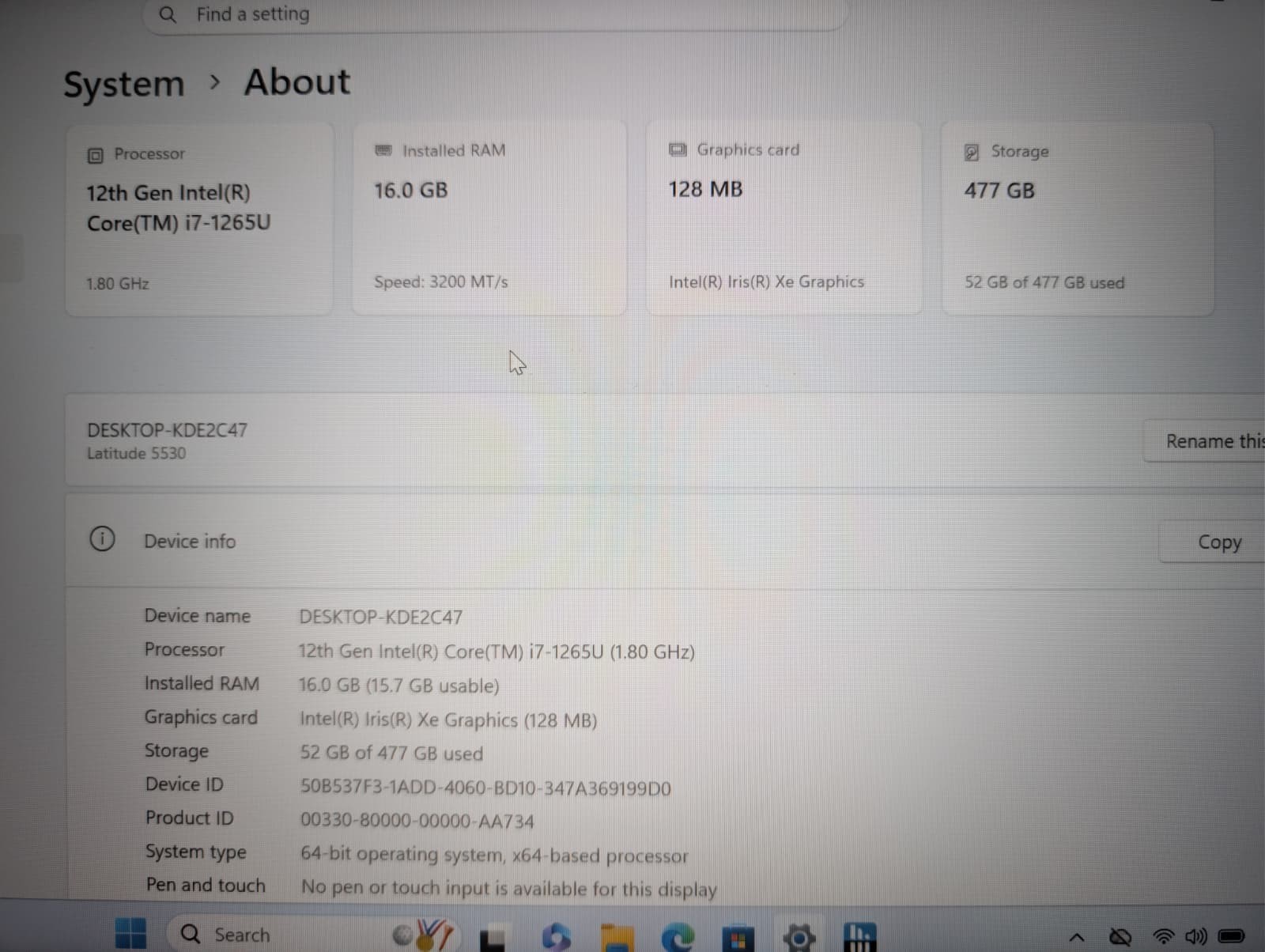Click Latitude 5530 model text
Image resolution: width=1265 pixels, height=952 pixels.
tap(136, 454)
